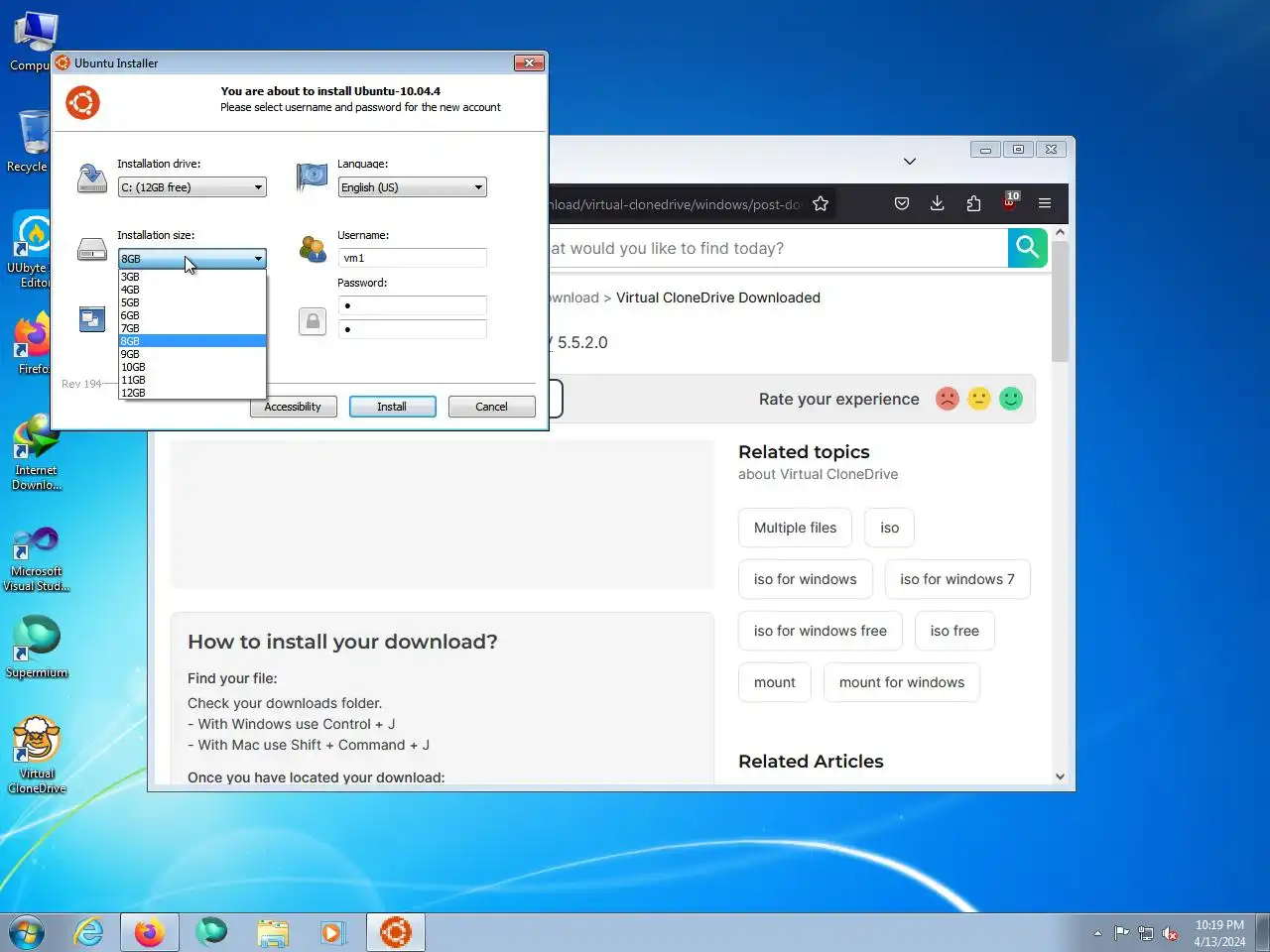
Task: Click the user accounts icon
Action: [x=313, y=249]
